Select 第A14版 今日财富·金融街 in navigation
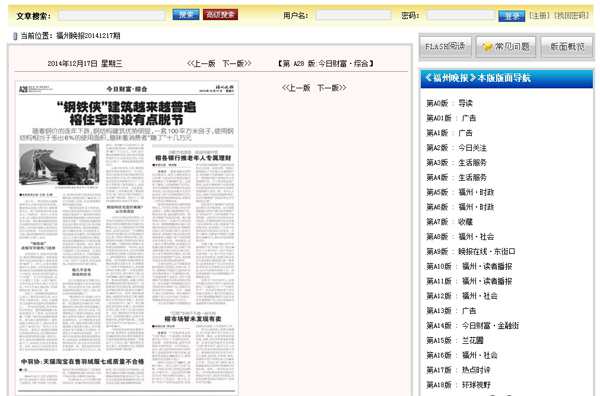This screenshot has height=396, width=600. (x=473, y=326)
